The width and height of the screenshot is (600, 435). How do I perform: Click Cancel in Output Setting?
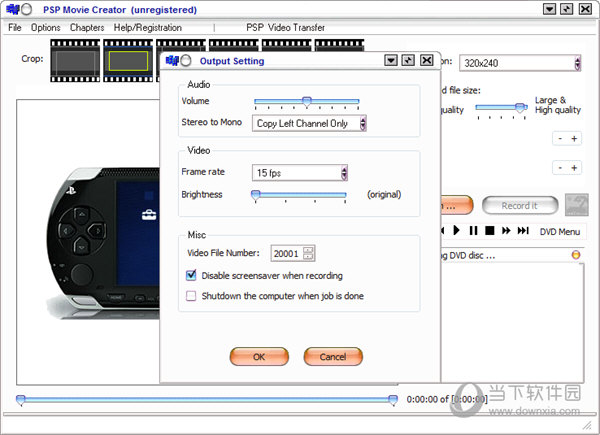click(x=333, y=357)
